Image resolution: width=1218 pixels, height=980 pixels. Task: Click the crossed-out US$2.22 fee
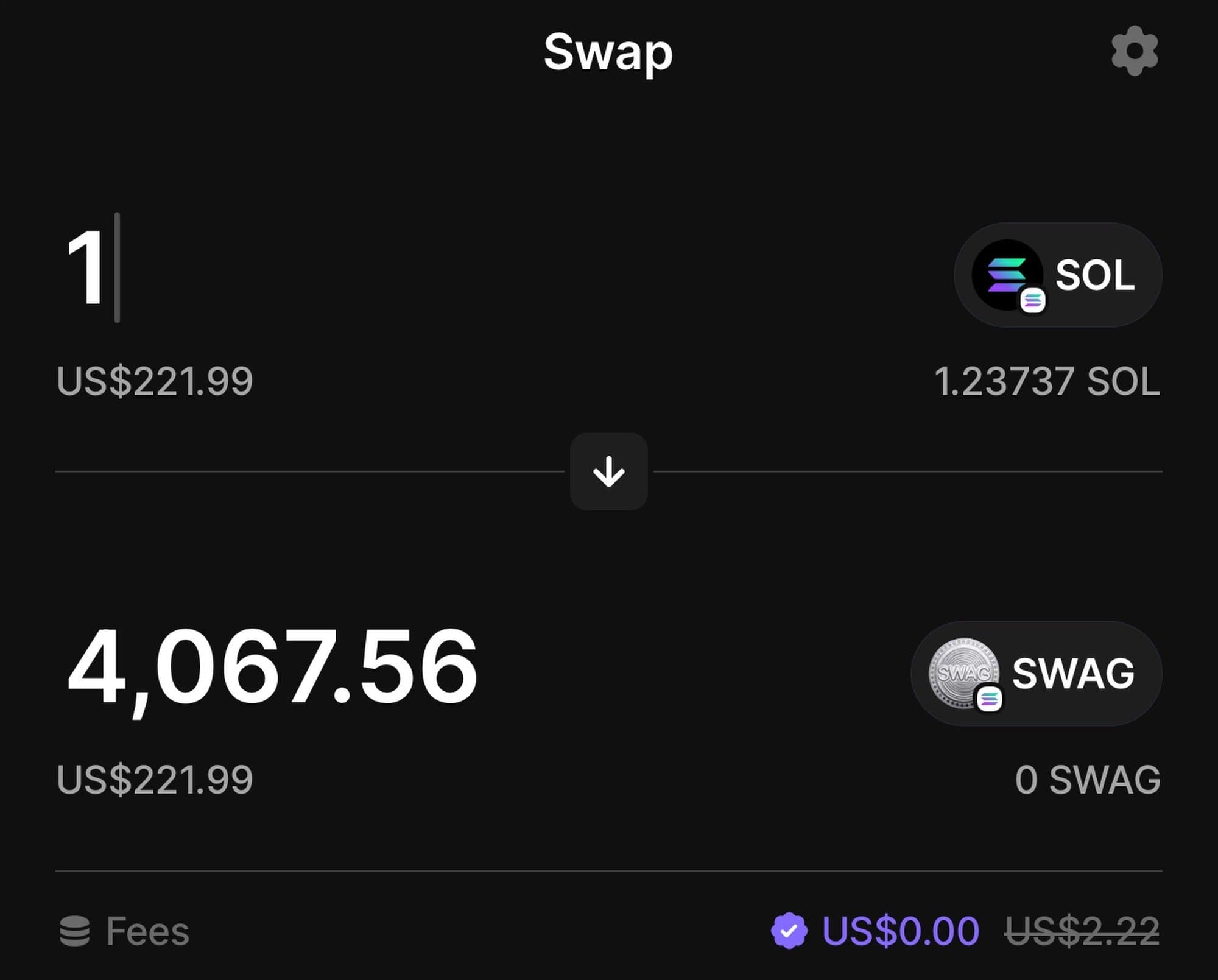(x=1082, y=931)
